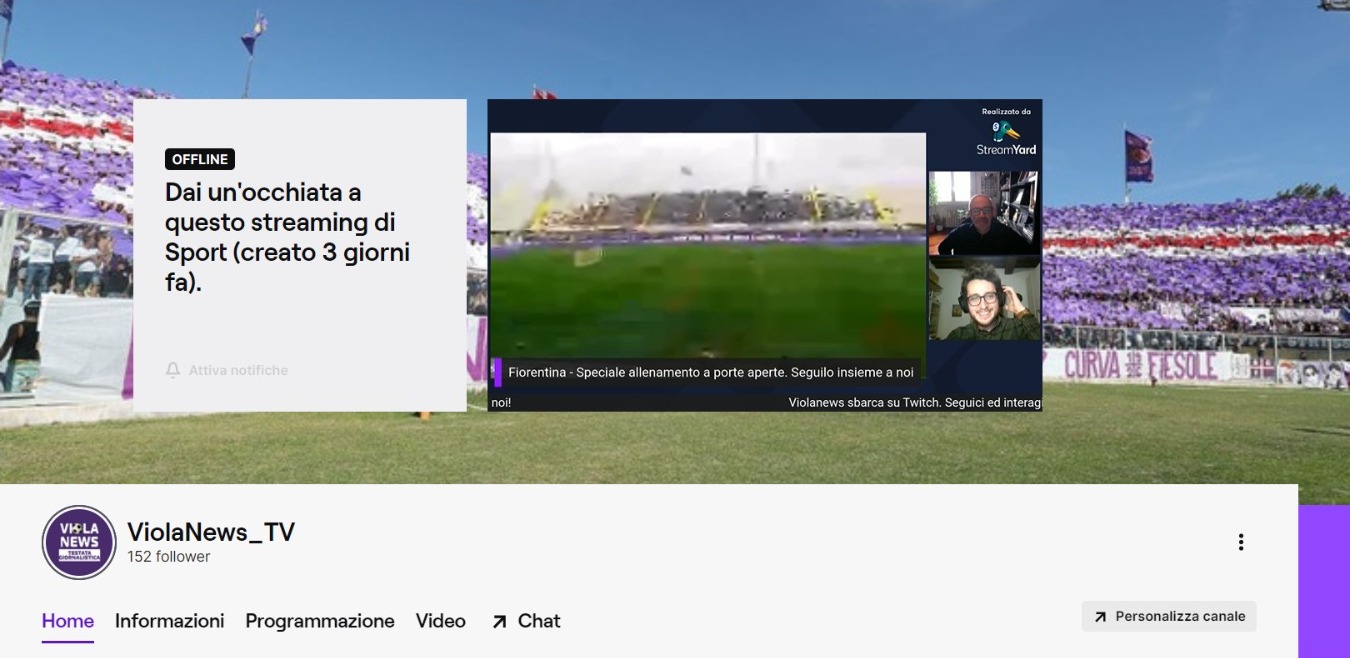Click the 'Realizzato da' label
The image size is (1350, 658).
pos(1006,112)
